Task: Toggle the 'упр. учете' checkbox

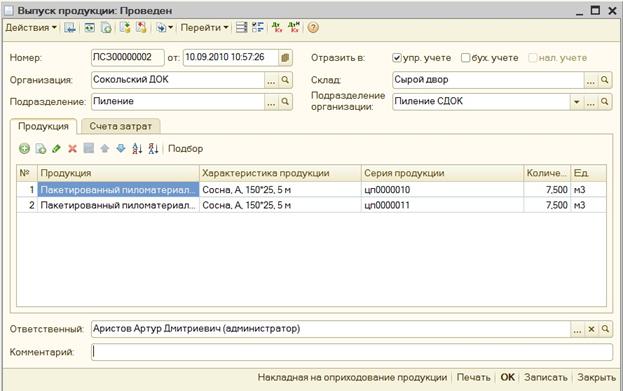Action: coord(397,58)
